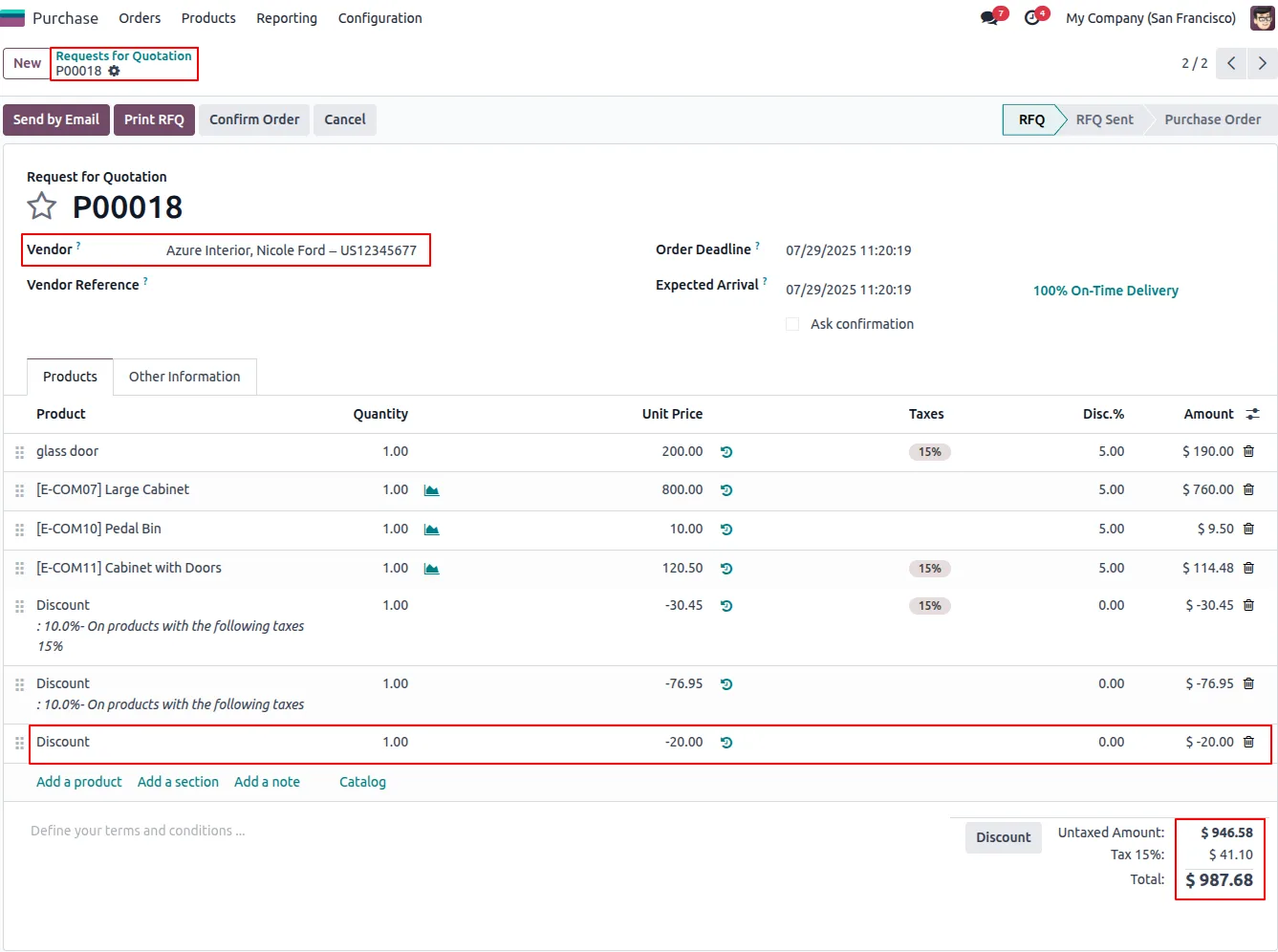This screenshot has height=952, width=1278.
Task: Open forecast chart icon for Pedal Bin
Action: coord(431,530)
